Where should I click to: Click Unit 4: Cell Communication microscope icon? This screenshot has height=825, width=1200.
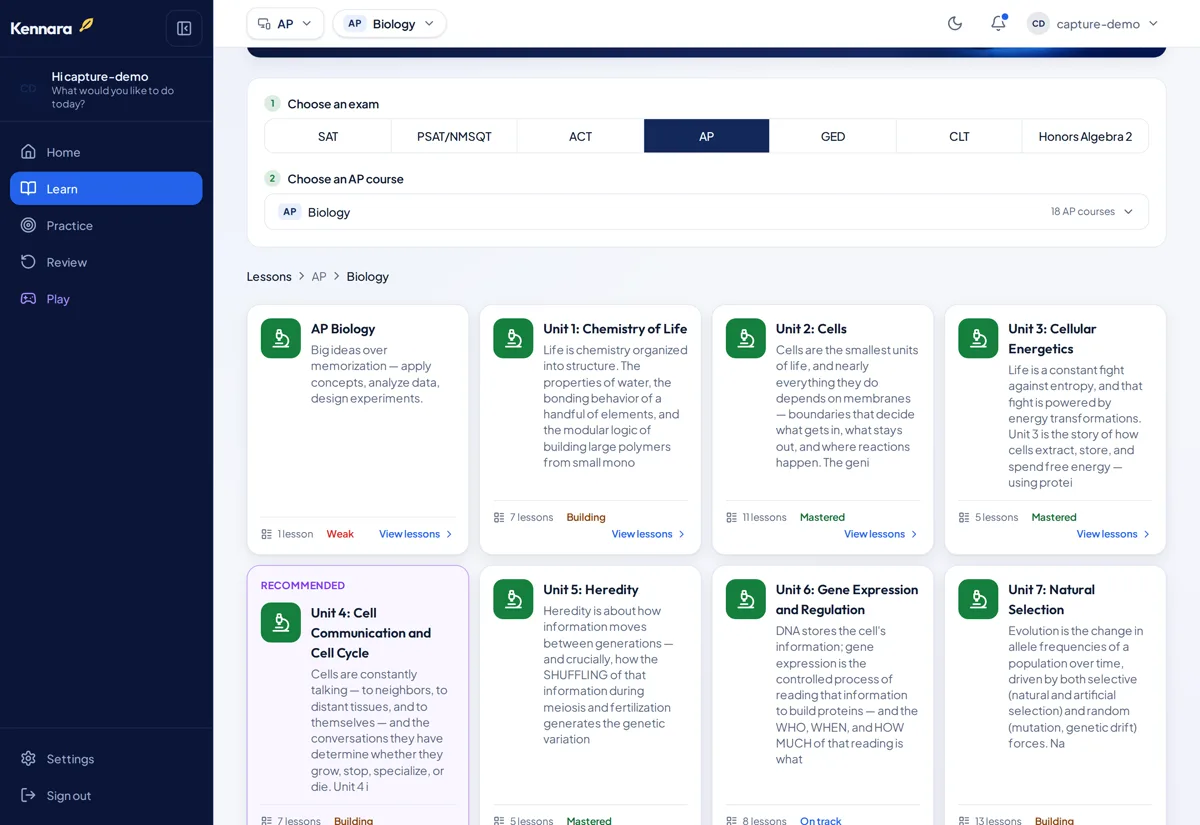tap(281, 622)
